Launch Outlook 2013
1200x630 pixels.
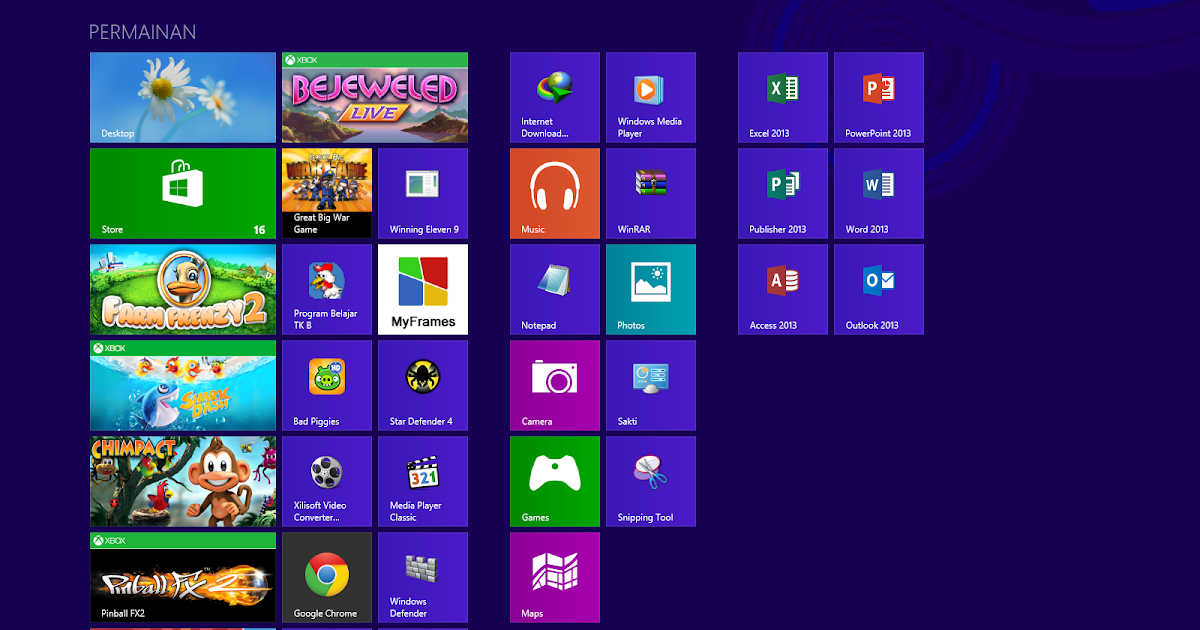pyautogui.click(x=879, y=289)
